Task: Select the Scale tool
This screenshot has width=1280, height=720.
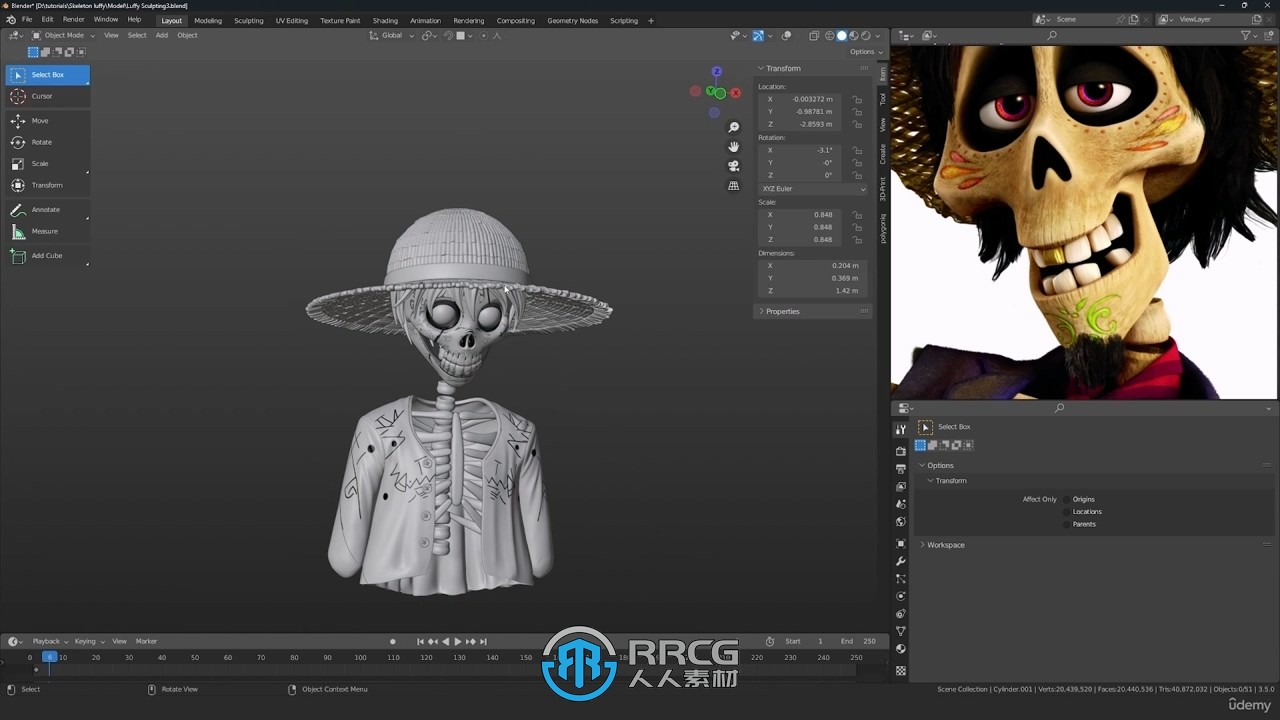Action: [x=47, y=164]
